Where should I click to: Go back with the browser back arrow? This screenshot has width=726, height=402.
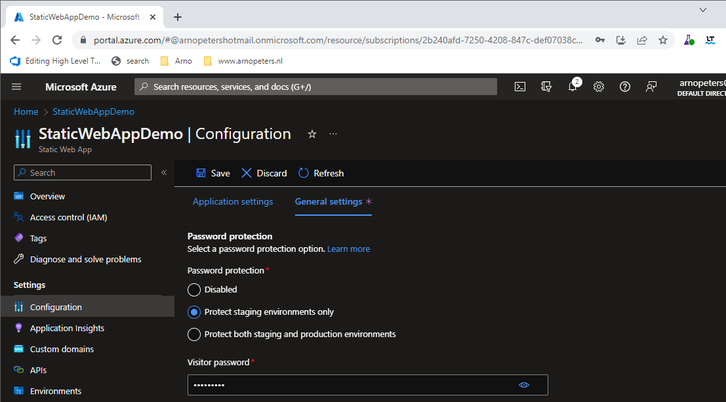tap(15, 40)
